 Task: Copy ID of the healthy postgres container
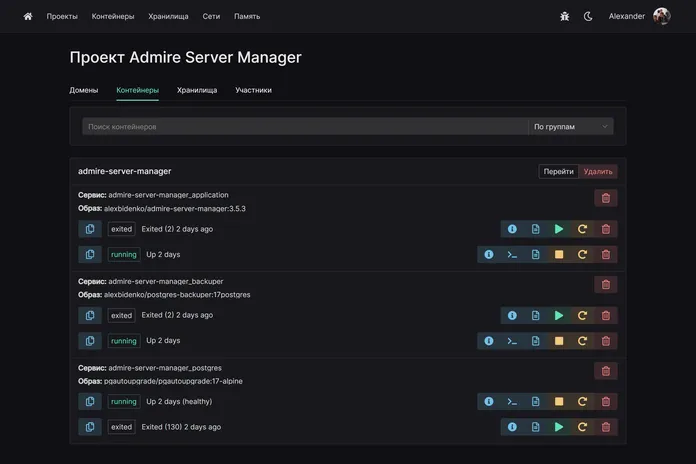pyautogui.click(x=90, y=402)
